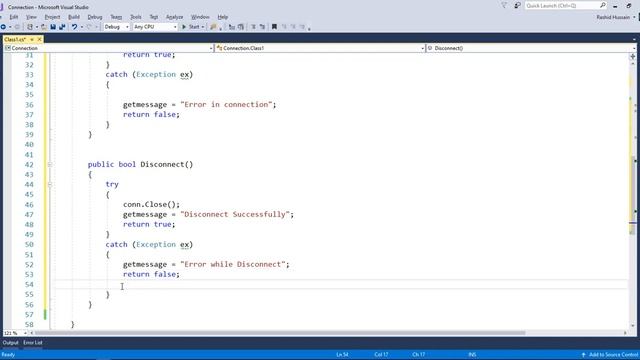Image resolution: width=640 pixels, height=360 pixels.
Task: Open the Build menu
Action: (74, 17)
